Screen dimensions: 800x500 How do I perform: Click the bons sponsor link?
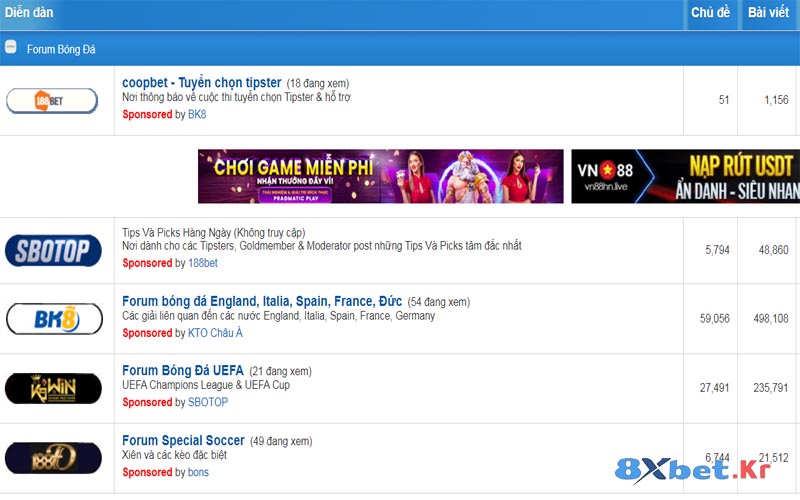pos(198,472)
